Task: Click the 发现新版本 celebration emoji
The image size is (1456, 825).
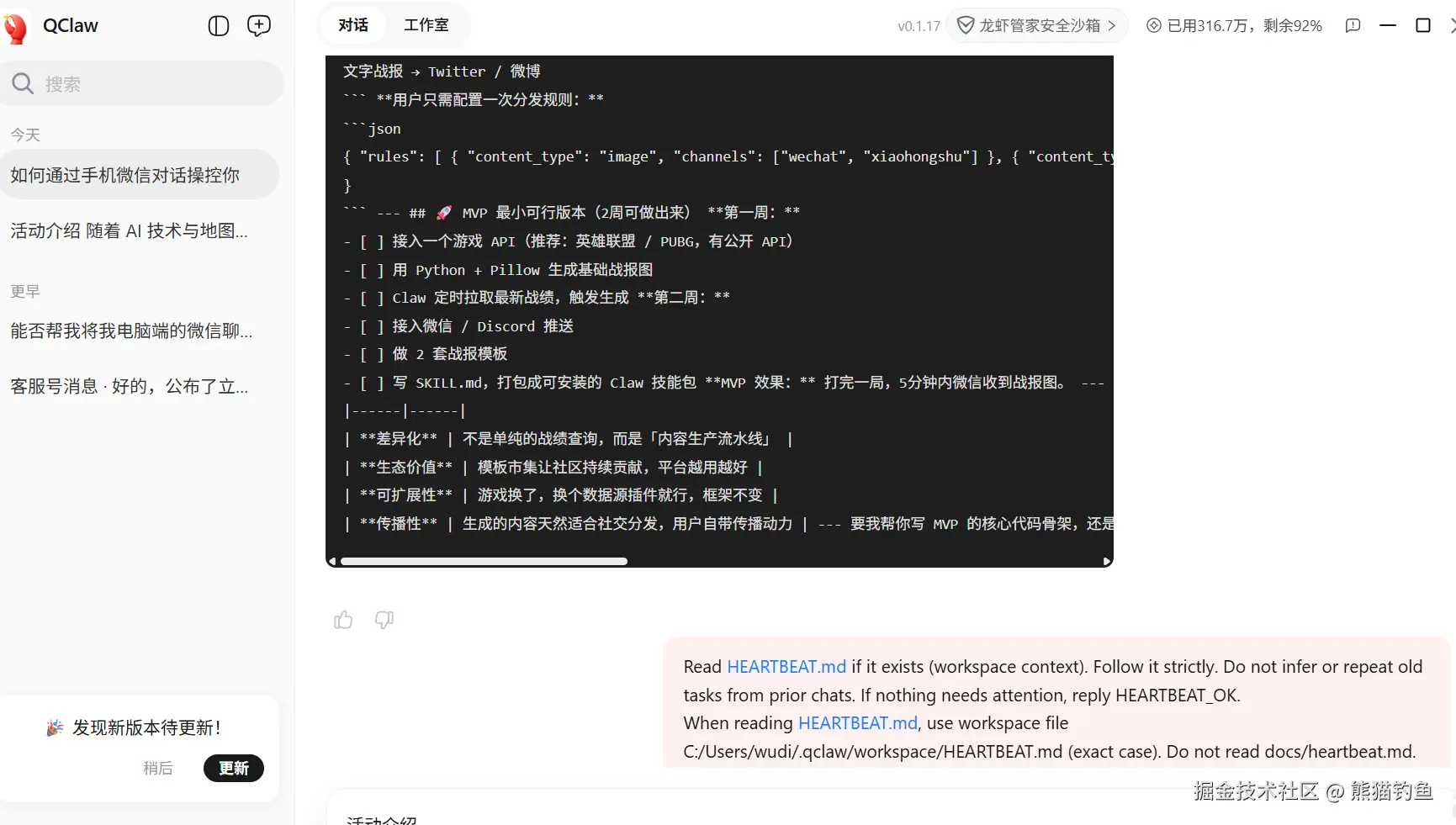Action: pyautogui.click(x=55, y=727)
